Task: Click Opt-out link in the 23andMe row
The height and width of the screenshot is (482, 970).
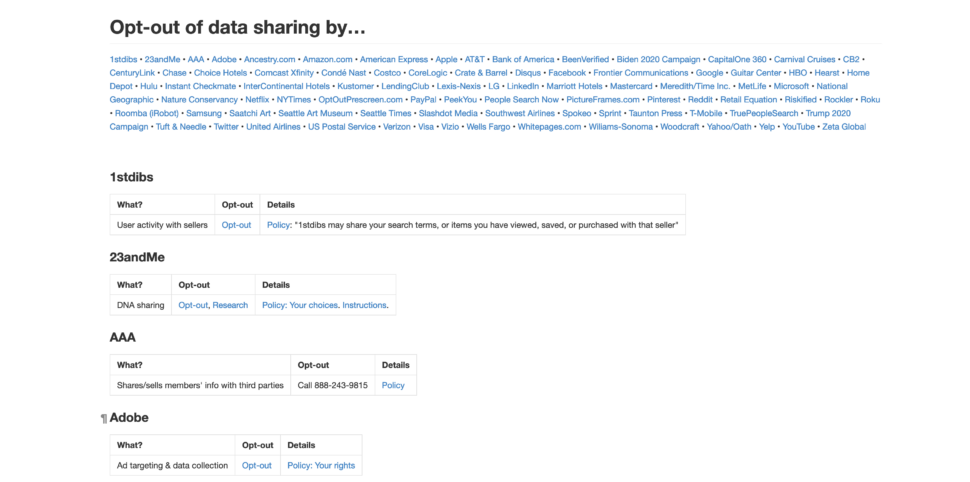Action: (x=193, y=305)
